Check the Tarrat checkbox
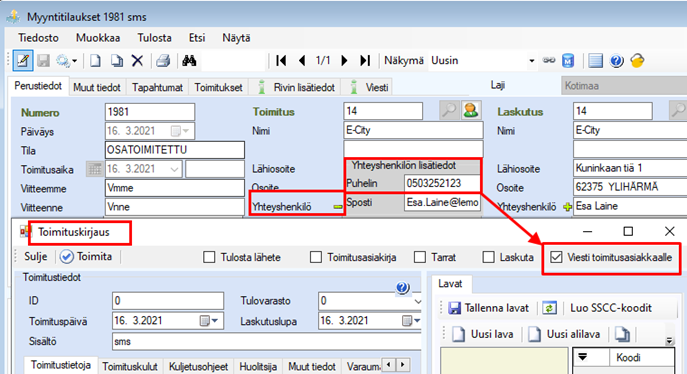This screenshot has height=374, width=687. point(420,257)
